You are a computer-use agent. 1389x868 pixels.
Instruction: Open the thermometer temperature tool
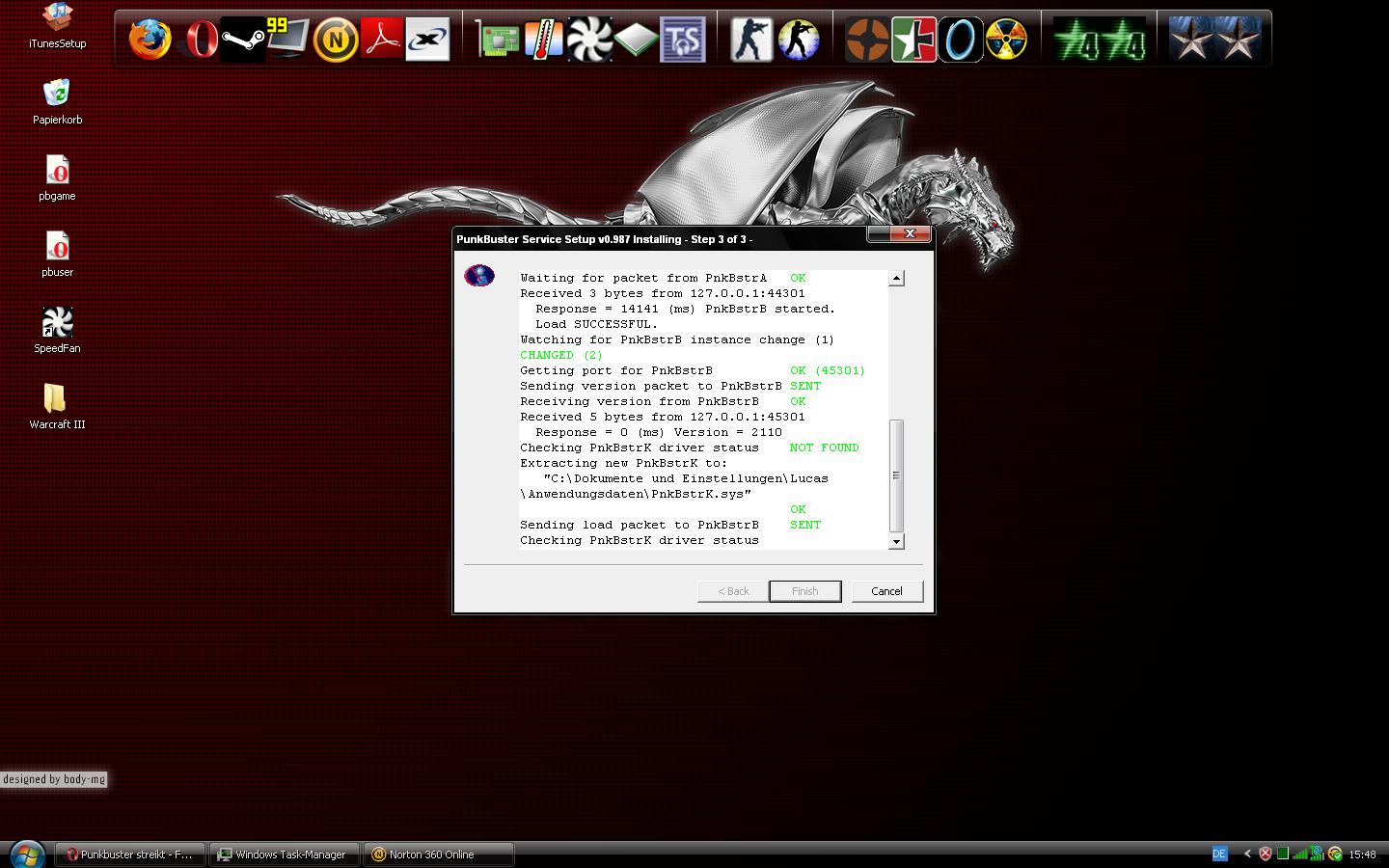(x=544, y=40)
